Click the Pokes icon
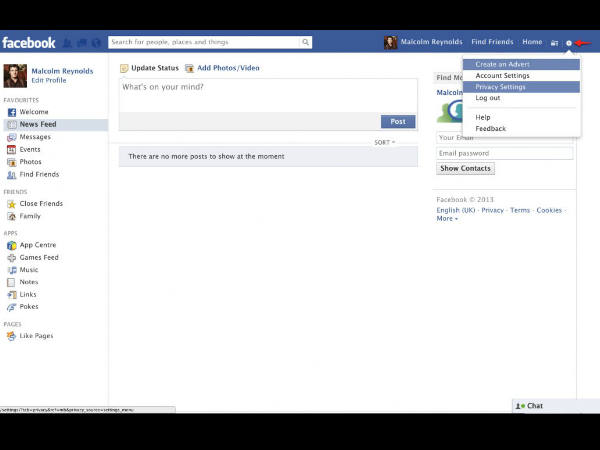The width and height of the screenshot is (600, 450). 12,307
